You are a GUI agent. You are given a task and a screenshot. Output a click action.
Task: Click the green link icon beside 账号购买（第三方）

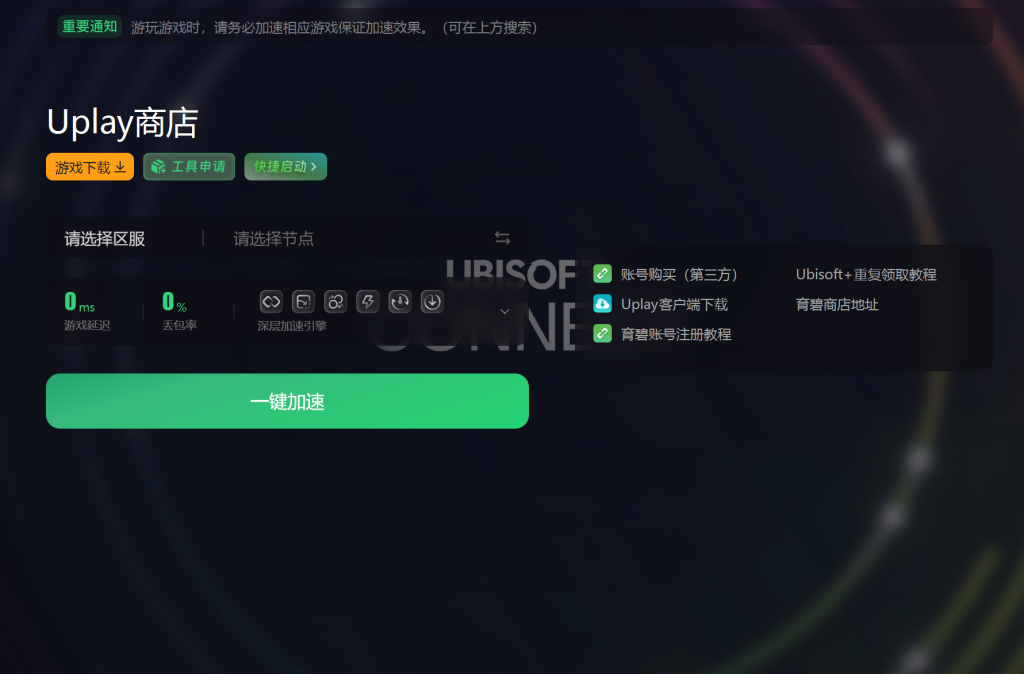tap(602, 274)
